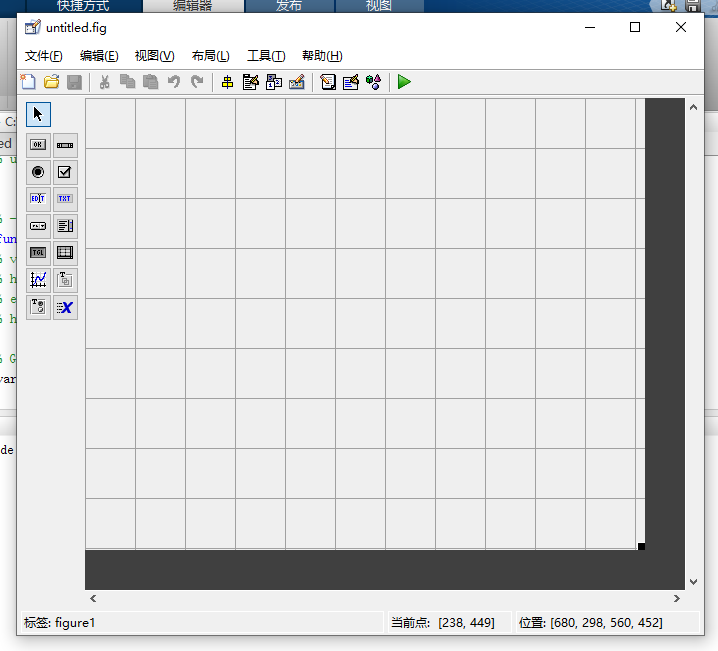Open the Menu Editor icon

click(x=250, y=82)
